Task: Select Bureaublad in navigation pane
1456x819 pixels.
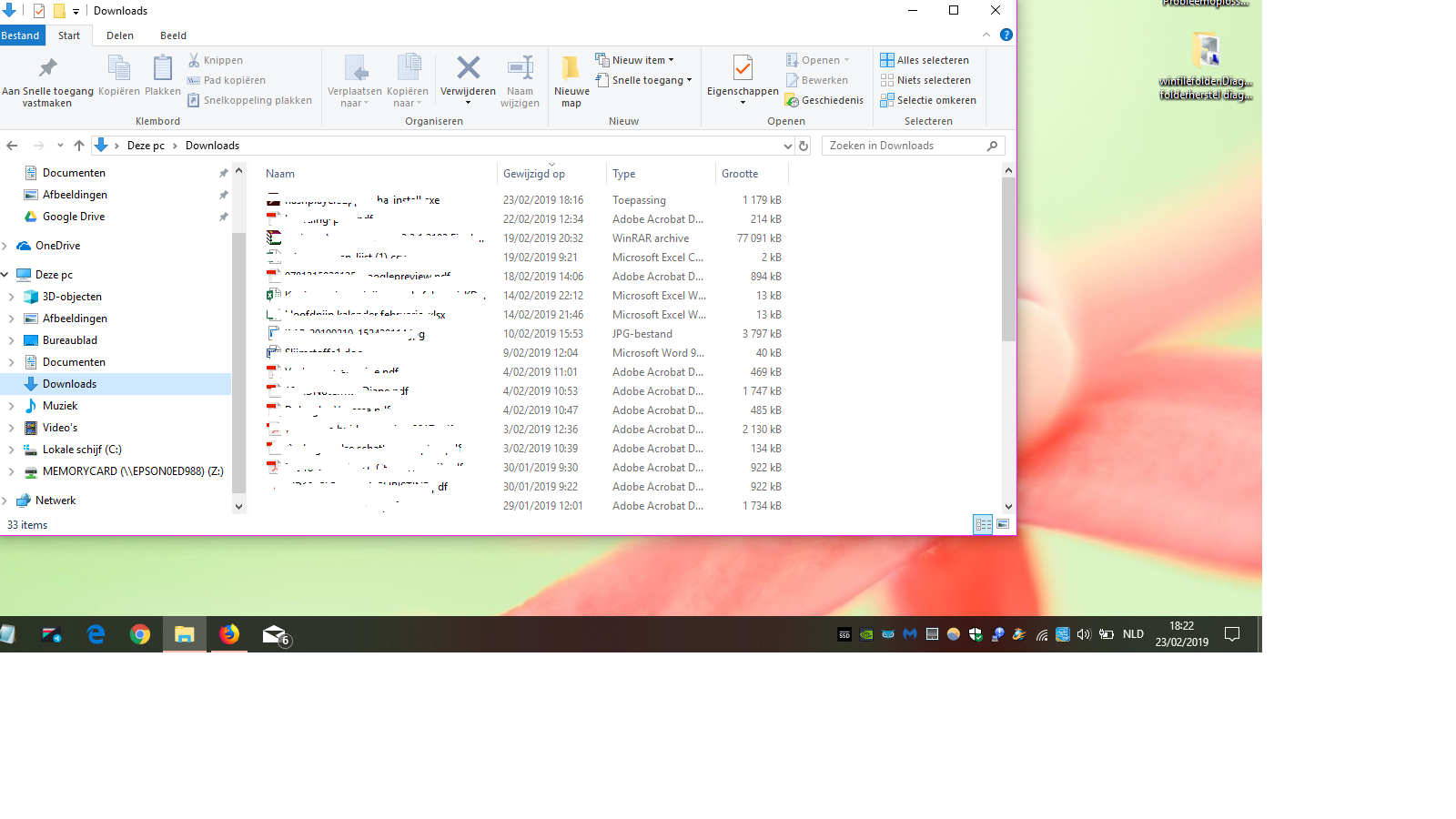Action: [x=69, y=340]
